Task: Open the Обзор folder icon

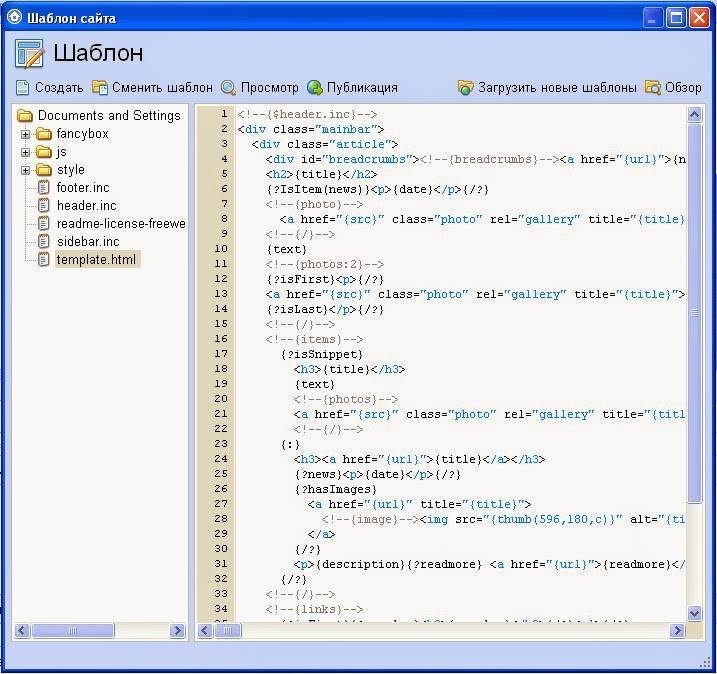Action: (653, 88)
